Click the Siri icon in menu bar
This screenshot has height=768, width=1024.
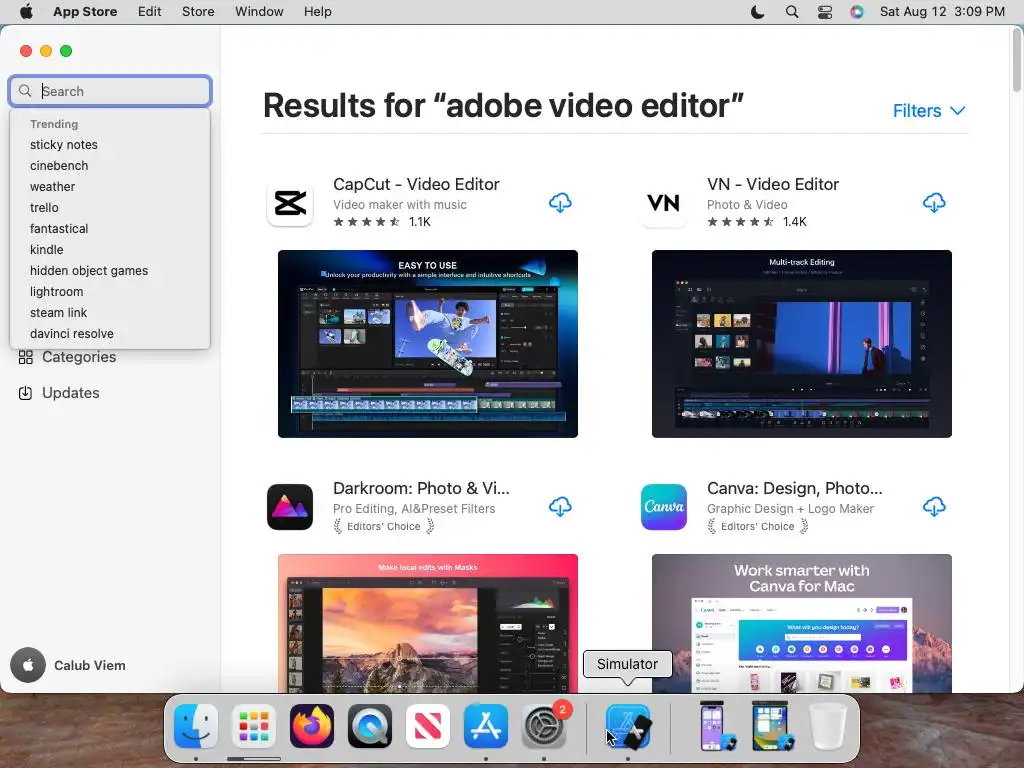pyautogui.click(x=857, y=12)
